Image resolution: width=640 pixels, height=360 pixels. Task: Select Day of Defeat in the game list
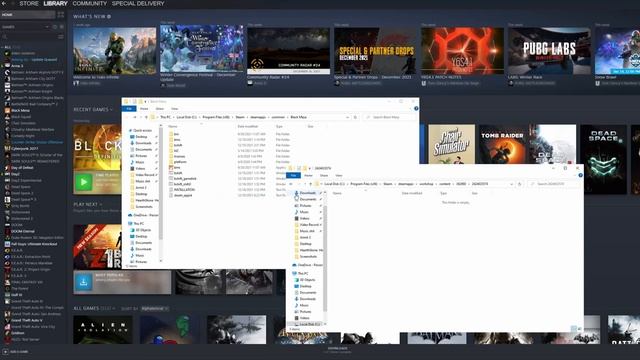click(22, 168)
